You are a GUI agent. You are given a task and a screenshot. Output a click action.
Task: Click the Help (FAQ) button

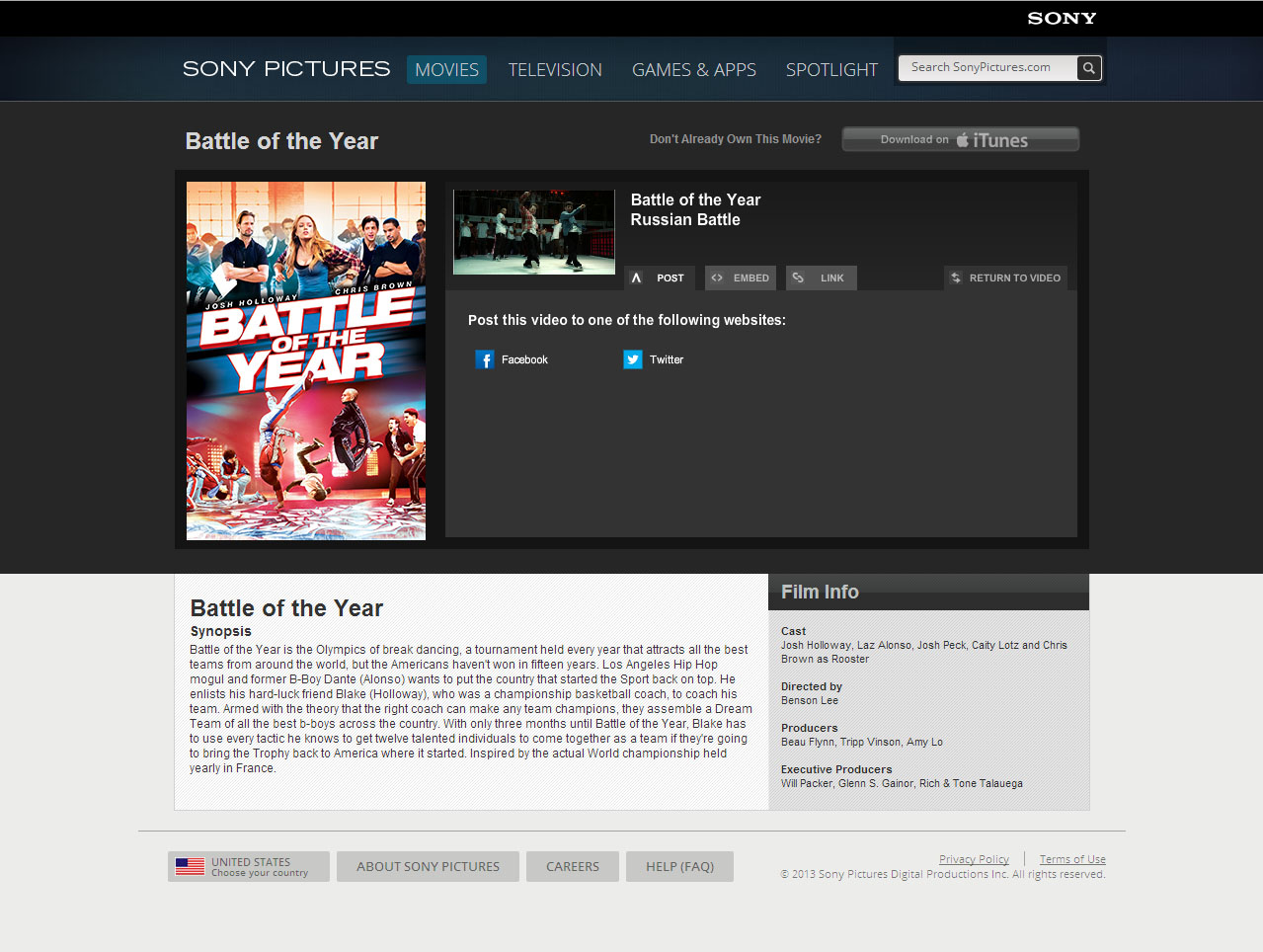click(679, 866)
